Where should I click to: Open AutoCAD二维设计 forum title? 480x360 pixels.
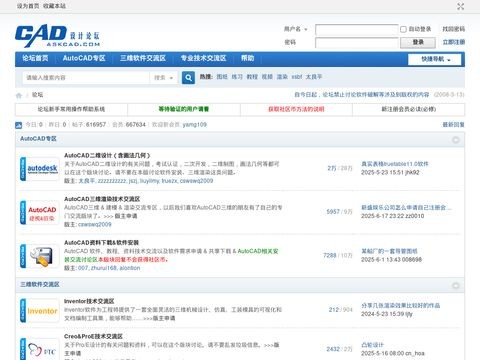pos(107,156)
